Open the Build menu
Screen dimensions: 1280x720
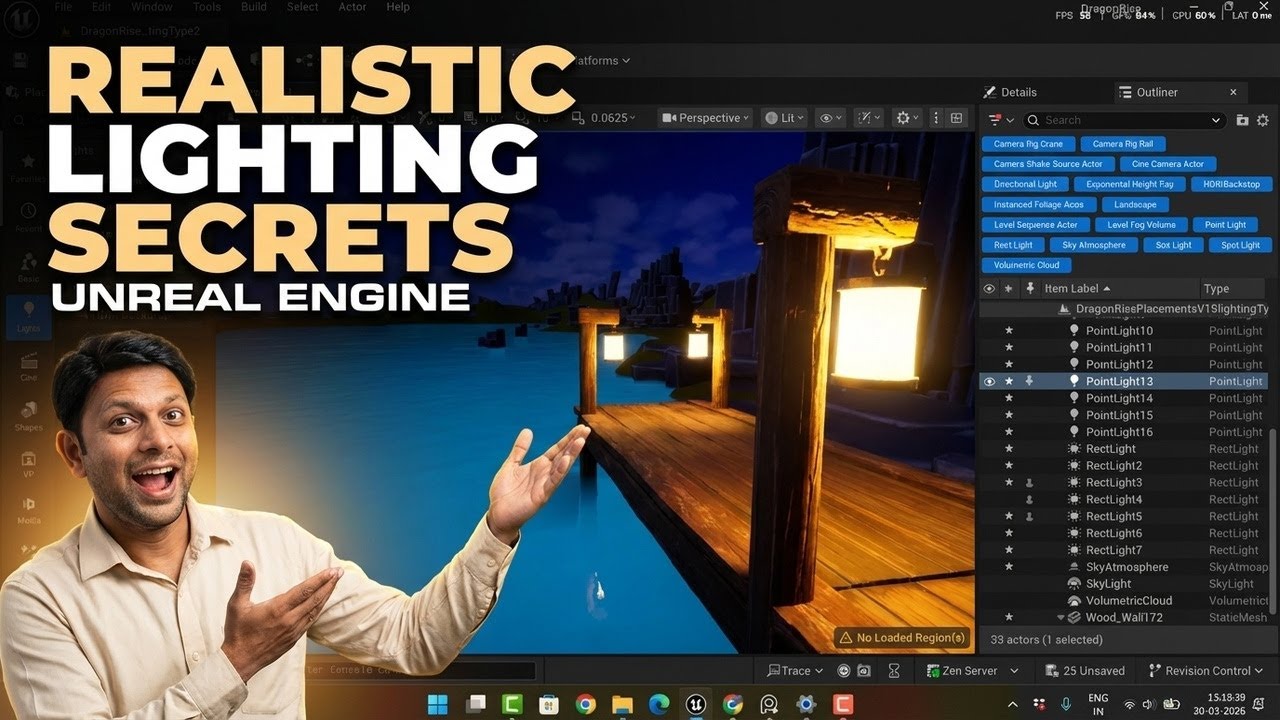[x=254, y=7]
